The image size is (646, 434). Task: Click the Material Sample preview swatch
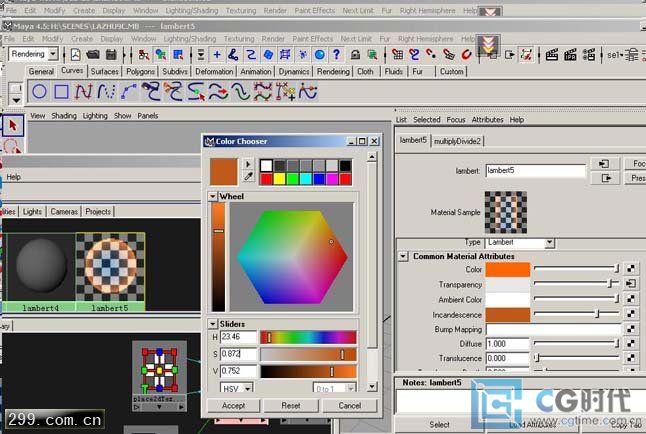click(506, 212)
